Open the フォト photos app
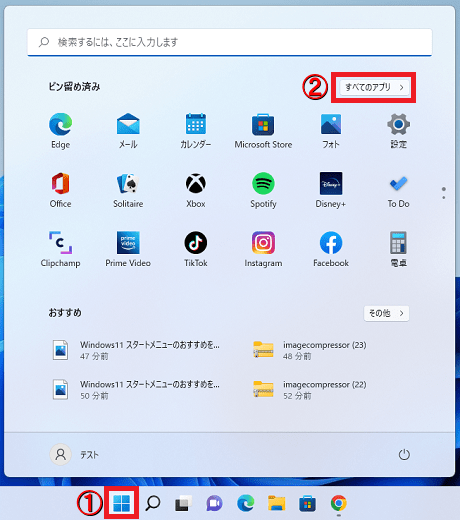The image size is (460, 520). (x=331, y=130)
